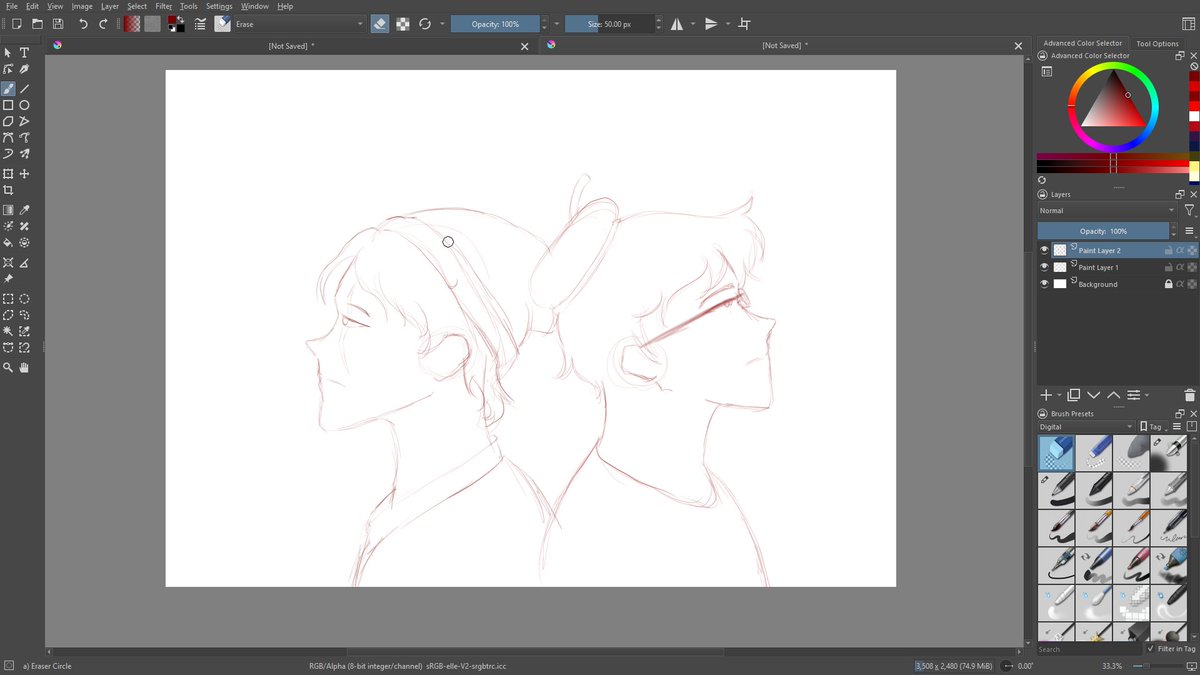Pick the Fill bucket tool

point(8,242)
